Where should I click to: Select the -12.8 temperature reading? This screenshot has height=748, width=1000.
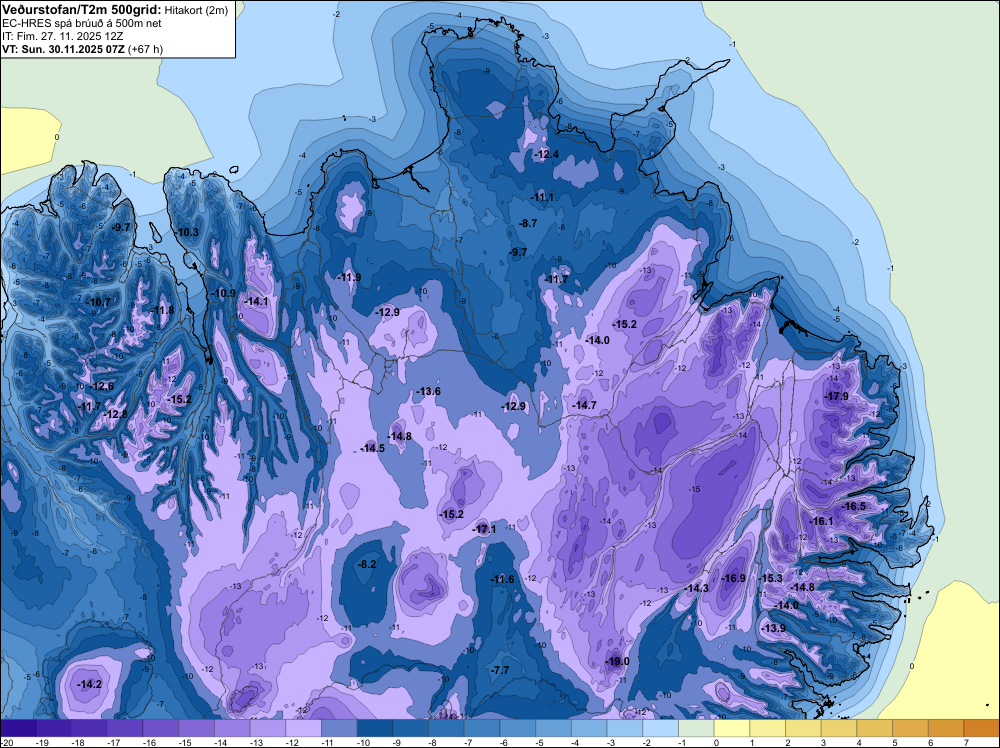point(115,414)
